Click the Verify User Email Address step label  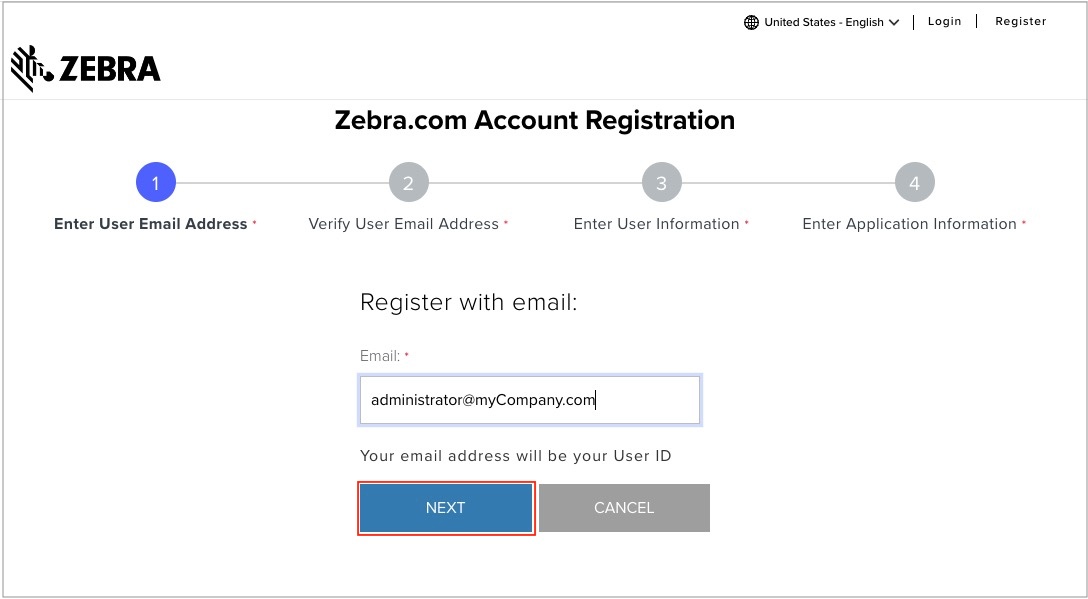click(404, 224)
